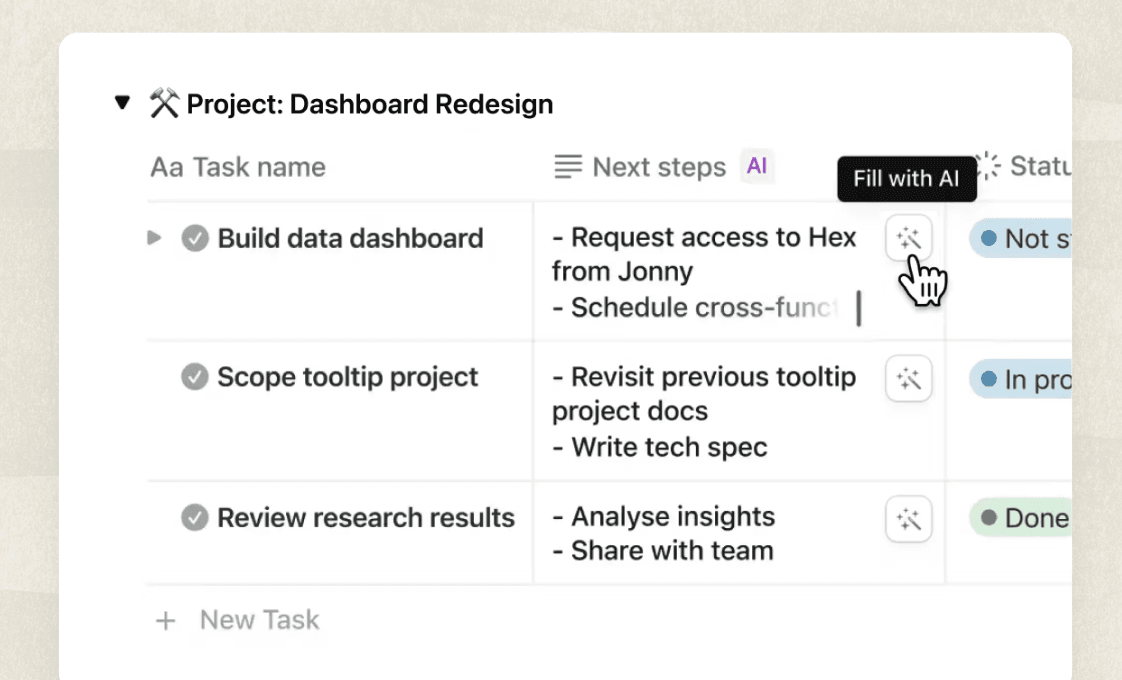Click AI sparkle button for Build data dashboard
Viewport: 1122px width, 680px height.
908,238
